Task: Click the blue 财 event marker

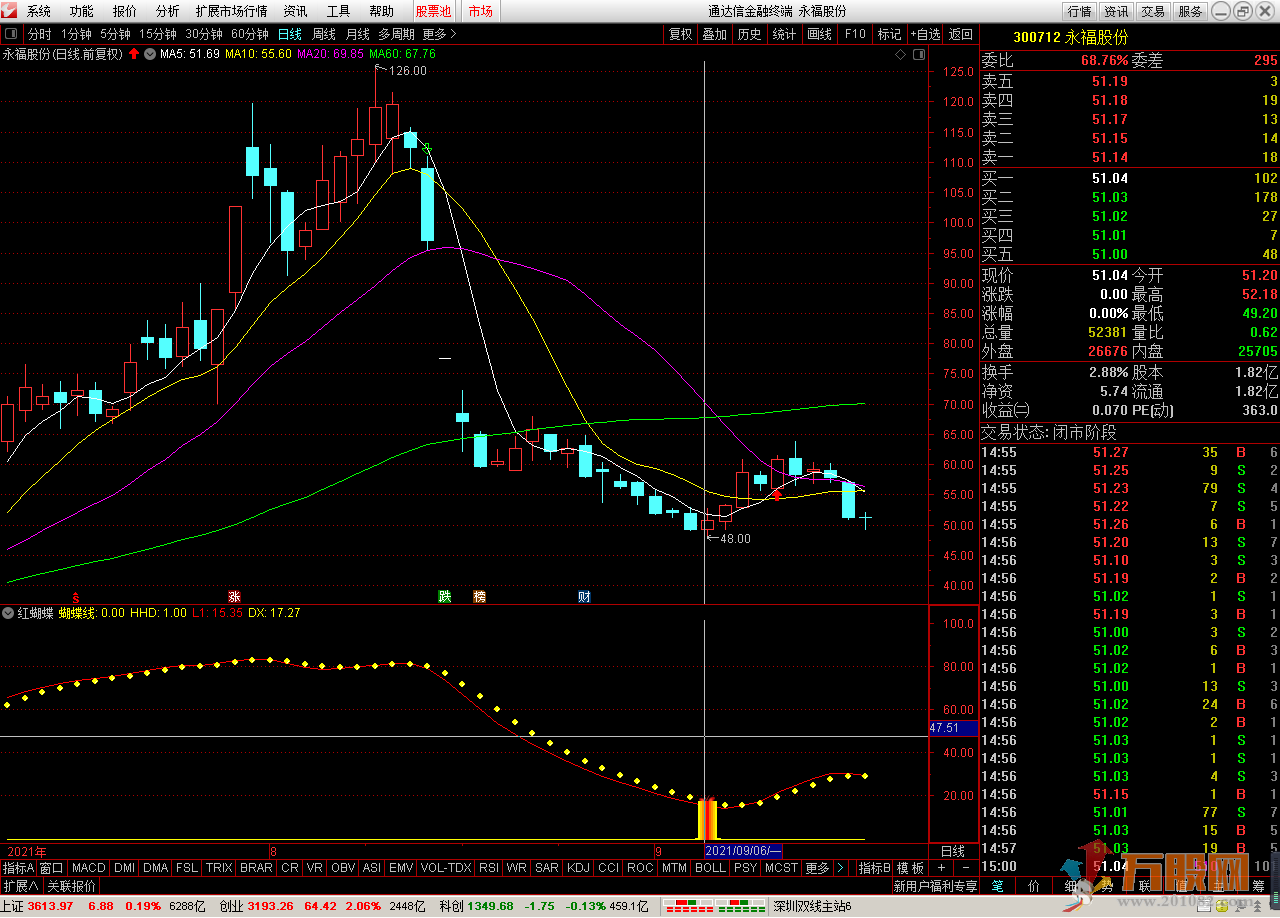Action: 584,597
